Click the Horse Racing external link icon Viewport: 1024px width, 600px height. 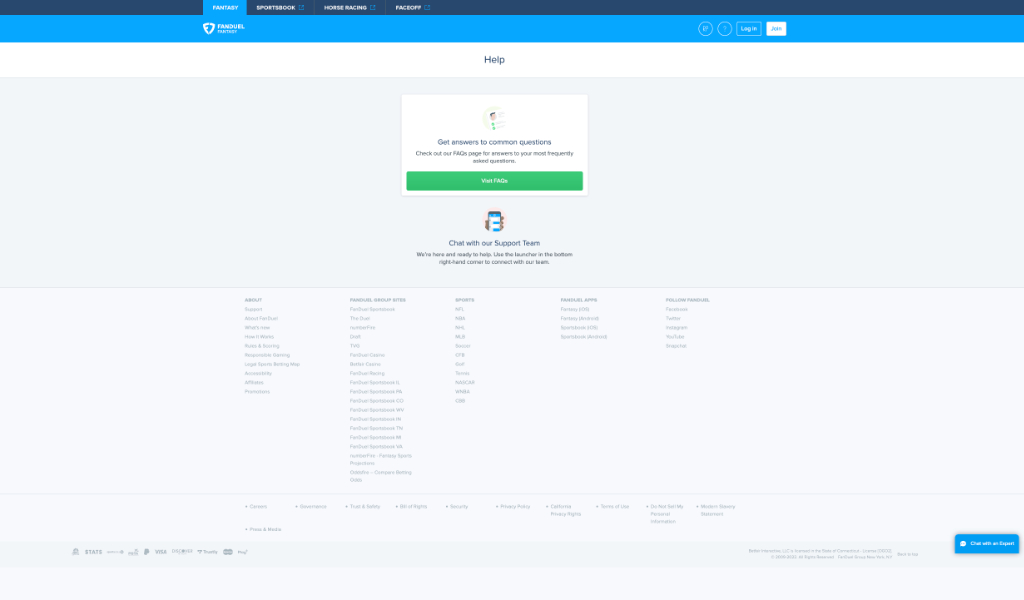coord(373,8)
